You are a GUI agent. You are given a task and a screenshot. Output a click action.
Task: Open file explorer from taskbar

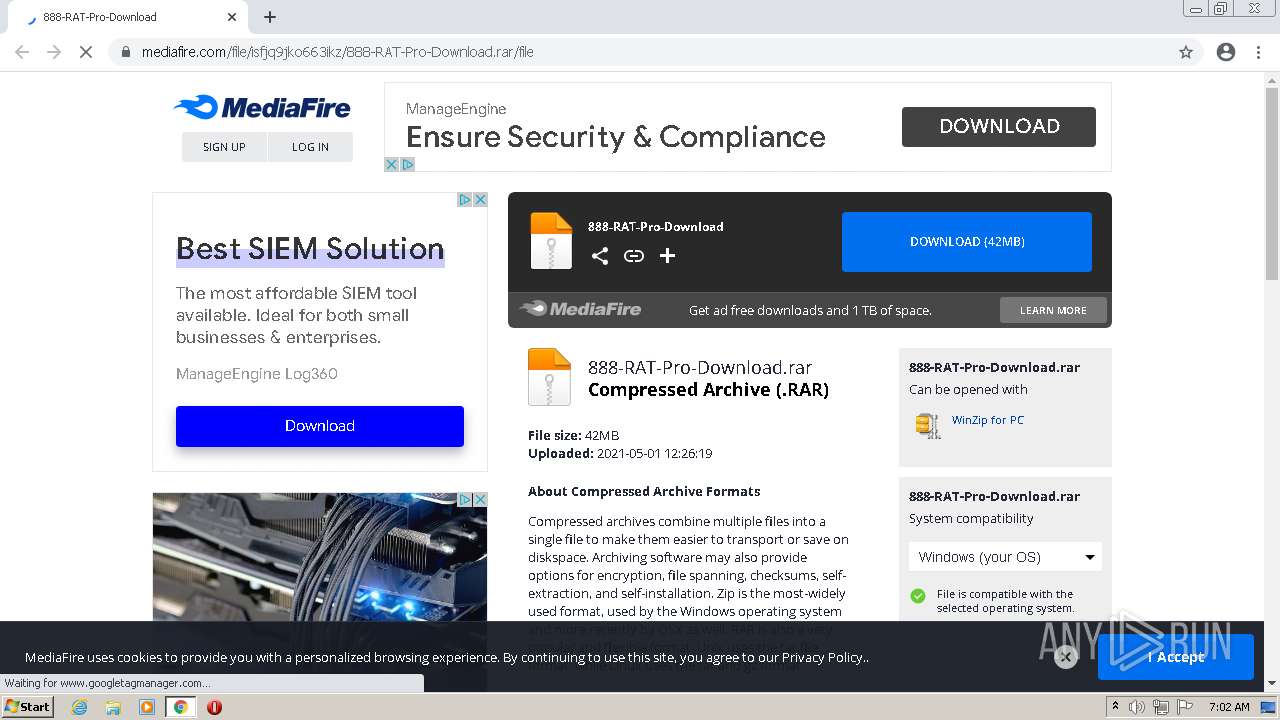[x=113, y=707]
